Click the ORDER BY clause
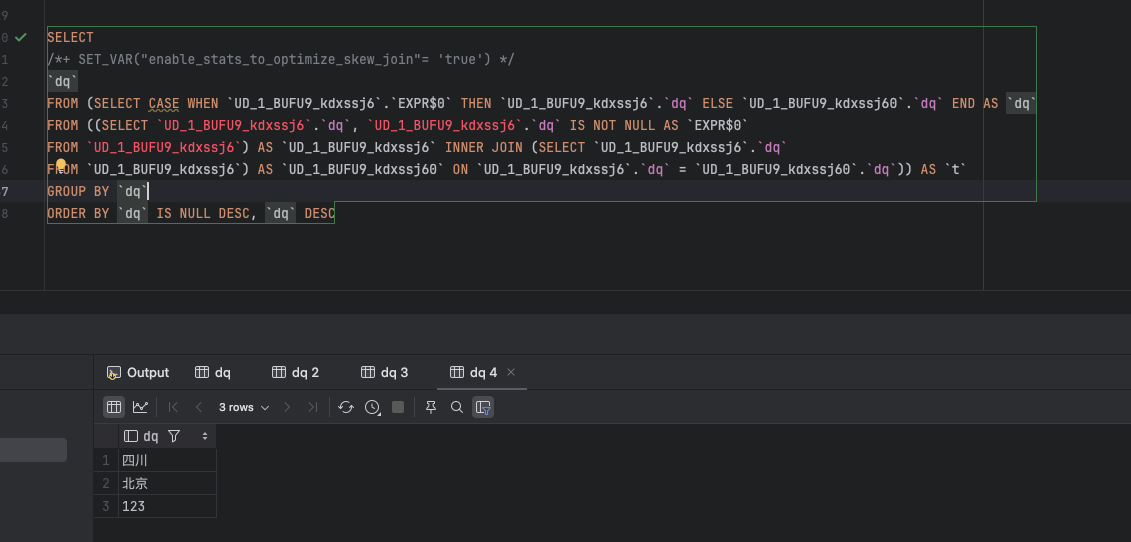Image resolution: width=1131 pixels, height=542 pixels. click(190, 214)
